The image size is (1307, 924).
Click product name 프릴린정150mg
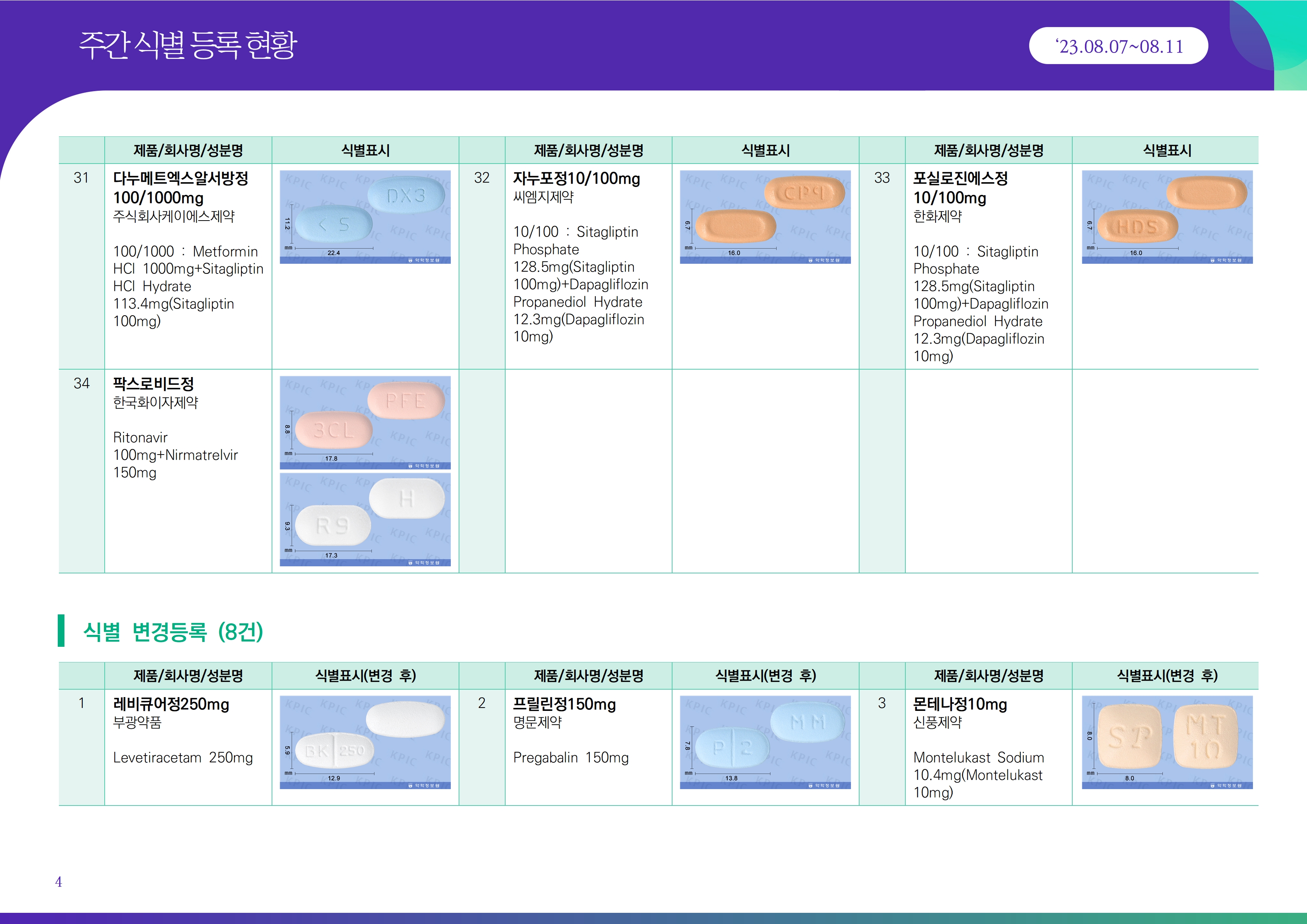coord(564,704)
